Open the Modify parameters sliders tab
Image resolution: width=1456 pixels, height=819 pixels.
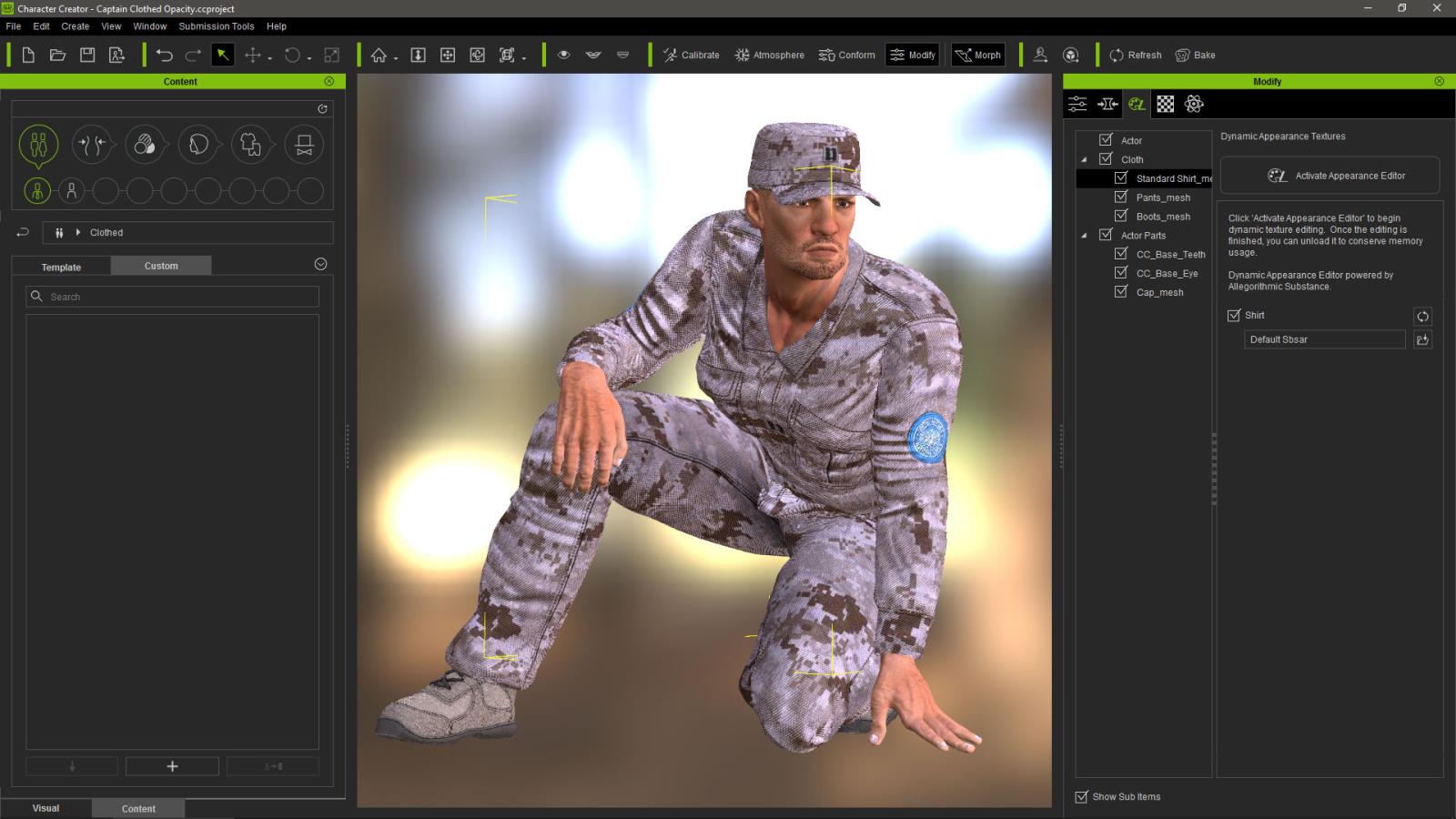click(x=1077, y=104)
